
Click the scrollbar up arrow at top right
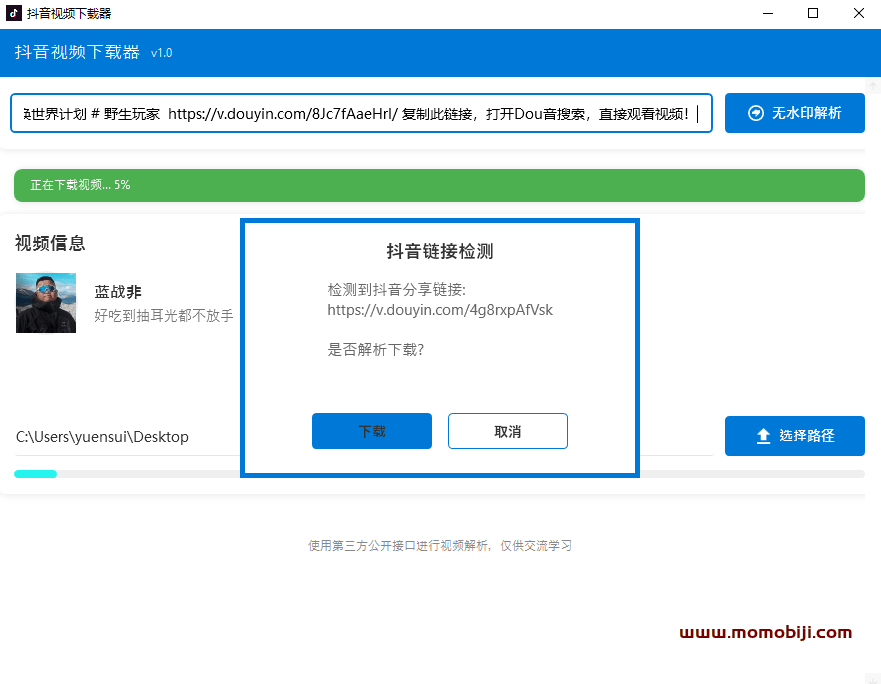873,86
